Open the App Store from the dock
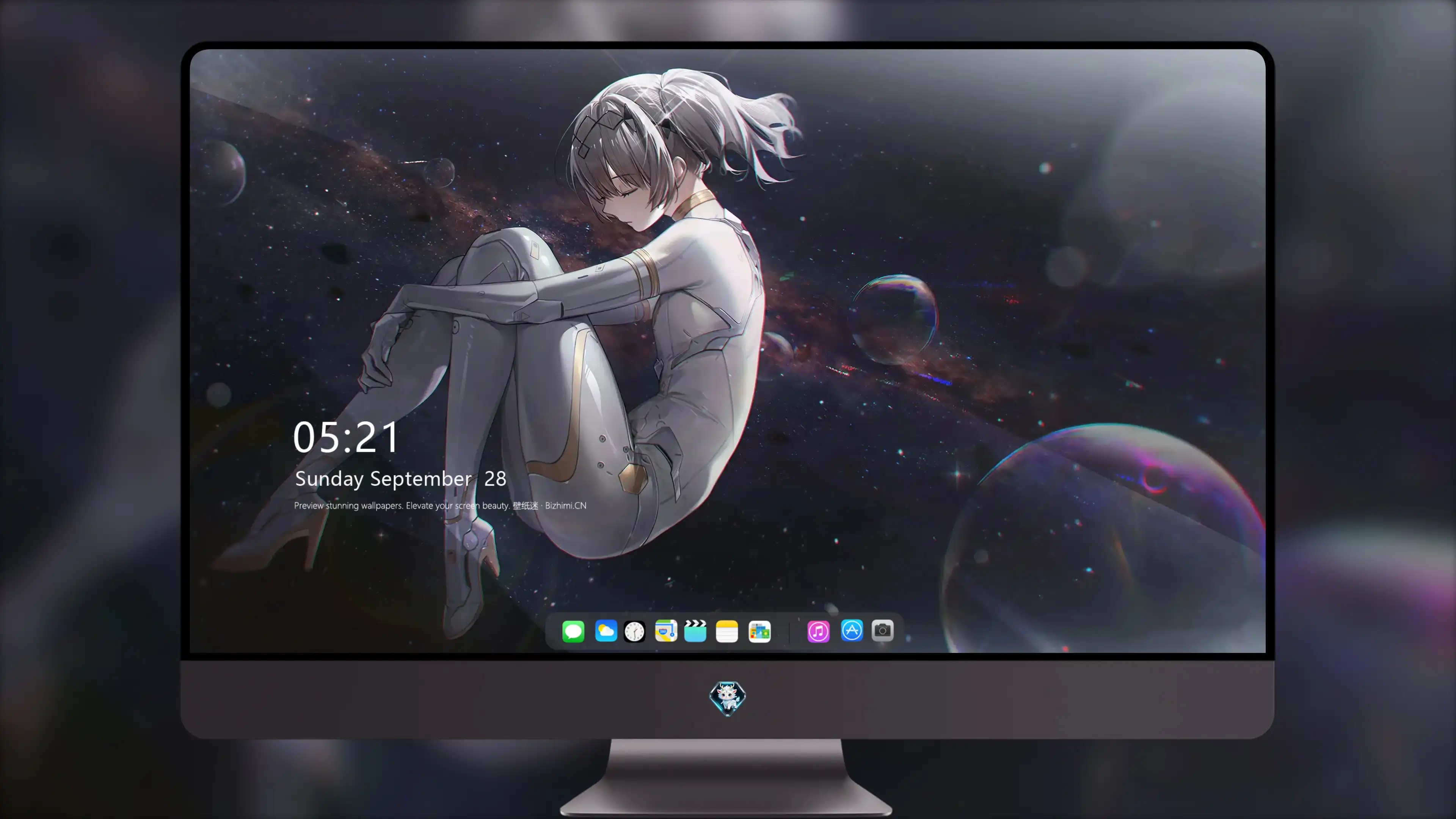Screen dimensions: 1456x819 click(x=852, y=630)
